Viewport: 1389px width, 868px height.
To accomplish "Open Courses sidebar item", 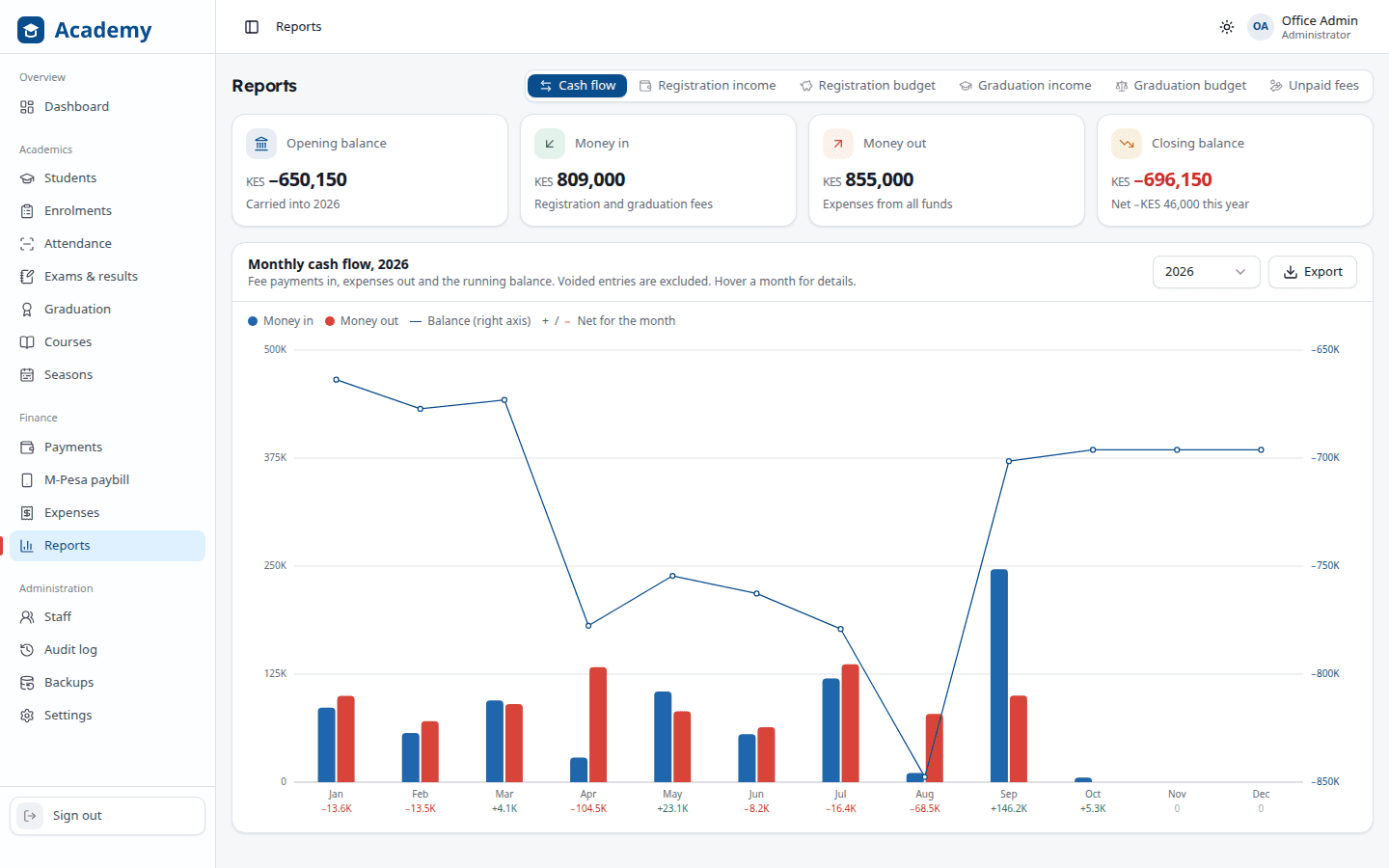I will pos(107,342).
